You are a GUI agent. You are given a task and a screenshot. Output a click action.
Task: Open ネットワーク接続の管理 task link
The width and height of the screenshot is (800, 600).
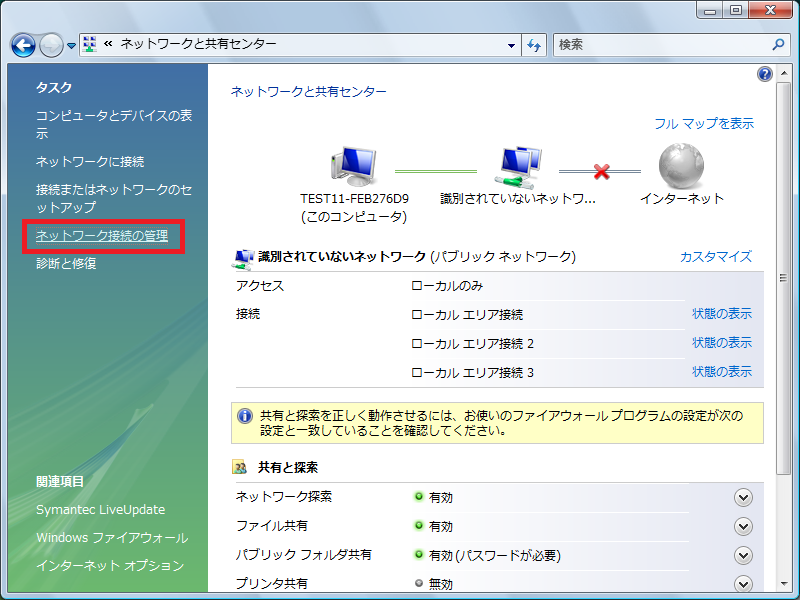click(x=101, y=237)
